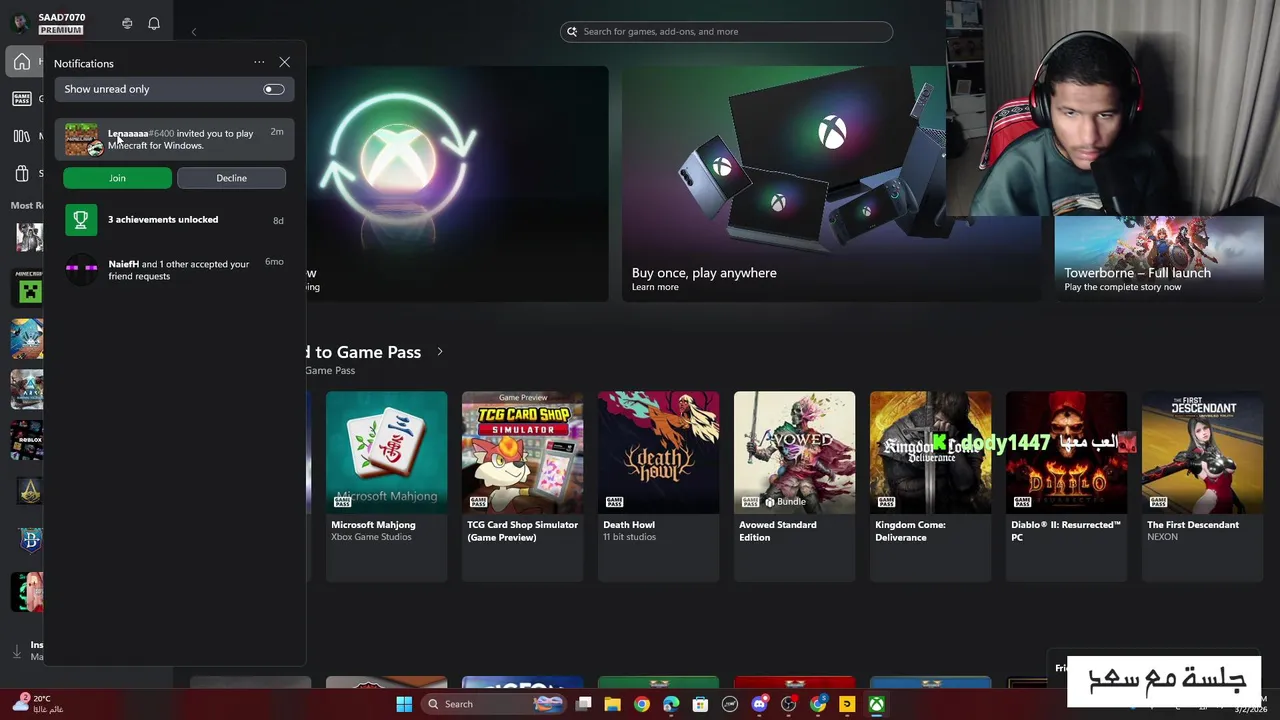Open the weather widget showing 20°C
Image resolution: width=1280 pixels, height=720 pixels.
(38, 704)
